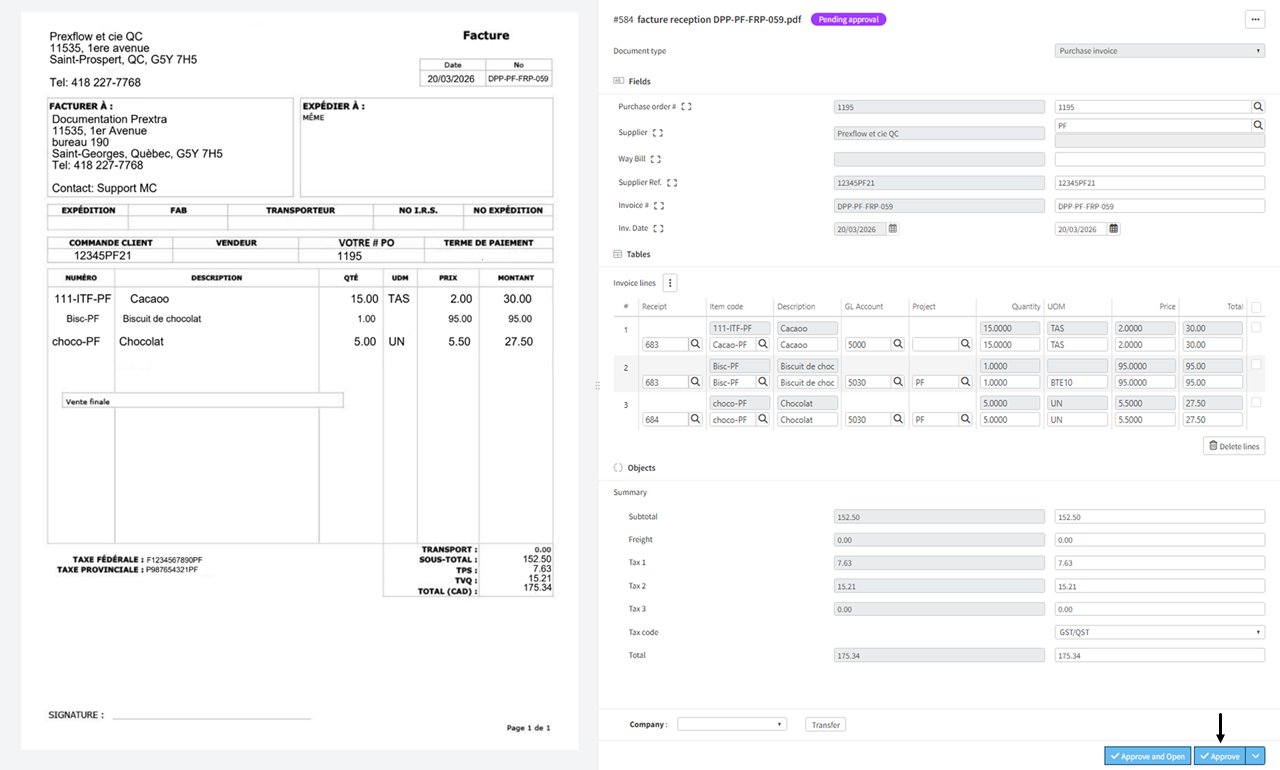Check the row checkbox for invoice line 2

[x=1256, y=364]
